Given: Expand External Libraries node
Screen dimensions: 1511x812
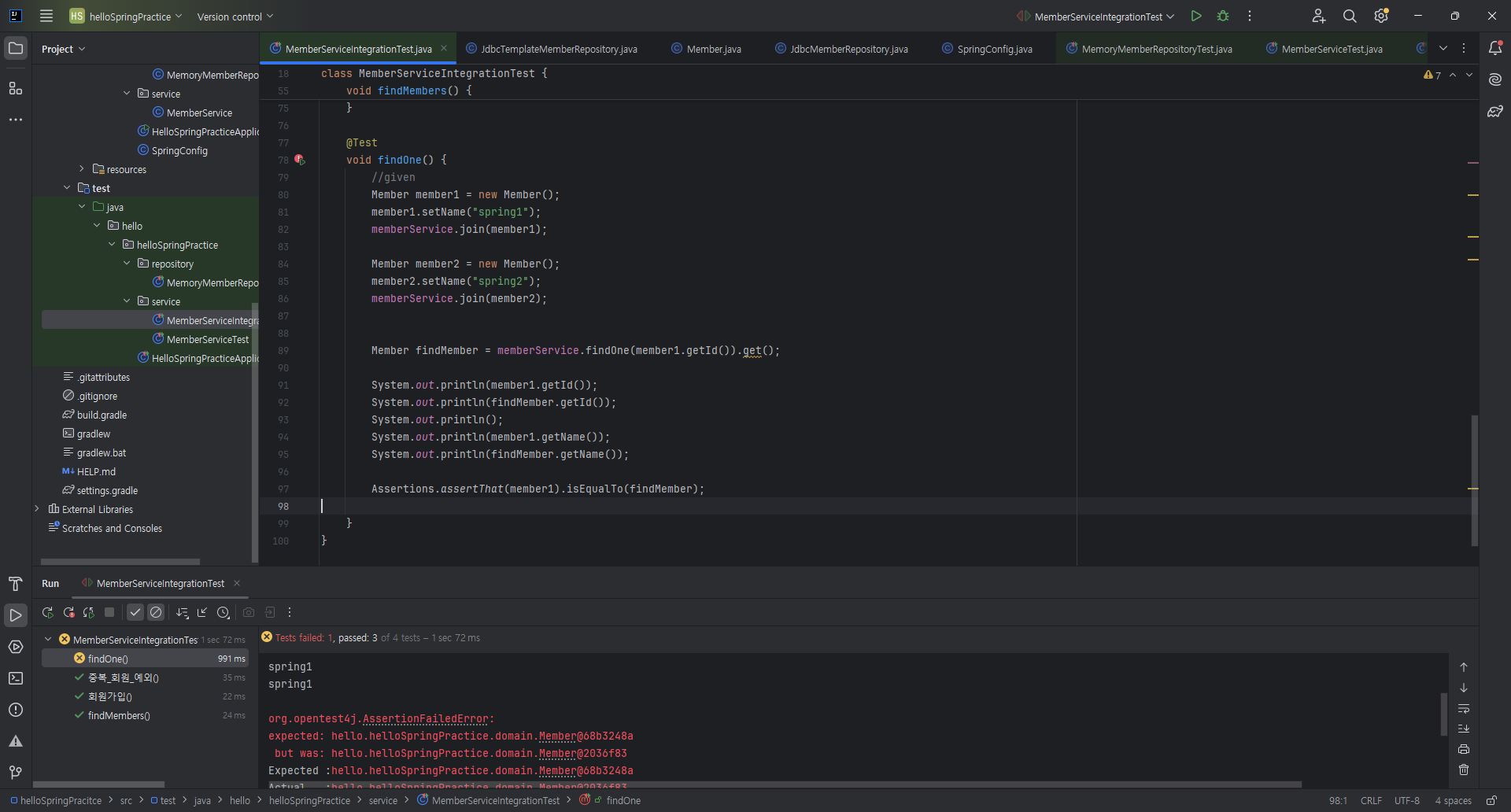Looking at the screenshot, I should pos(37,509).
